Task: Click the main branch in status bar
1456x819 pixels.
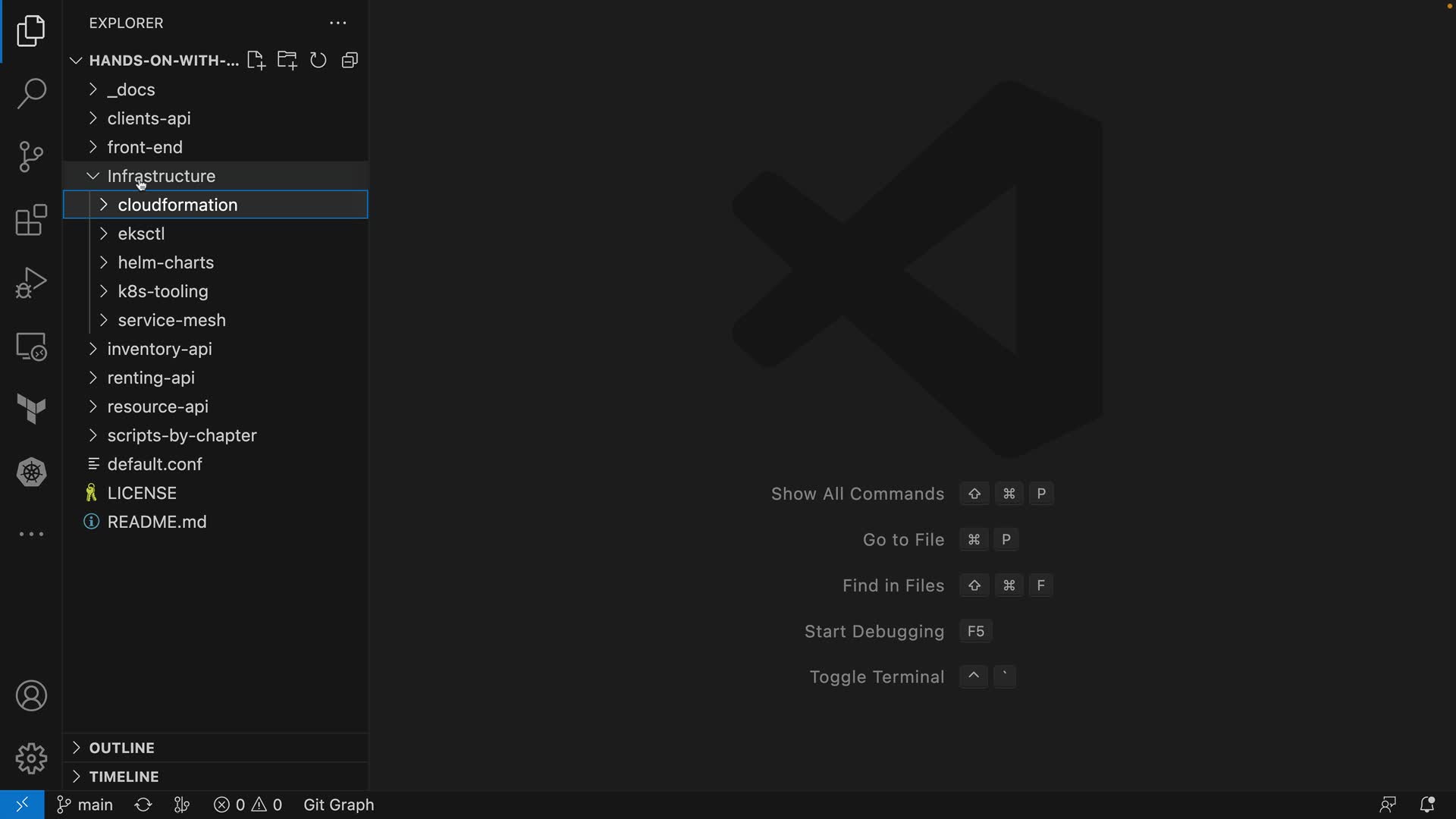Action: coord(86,805)
